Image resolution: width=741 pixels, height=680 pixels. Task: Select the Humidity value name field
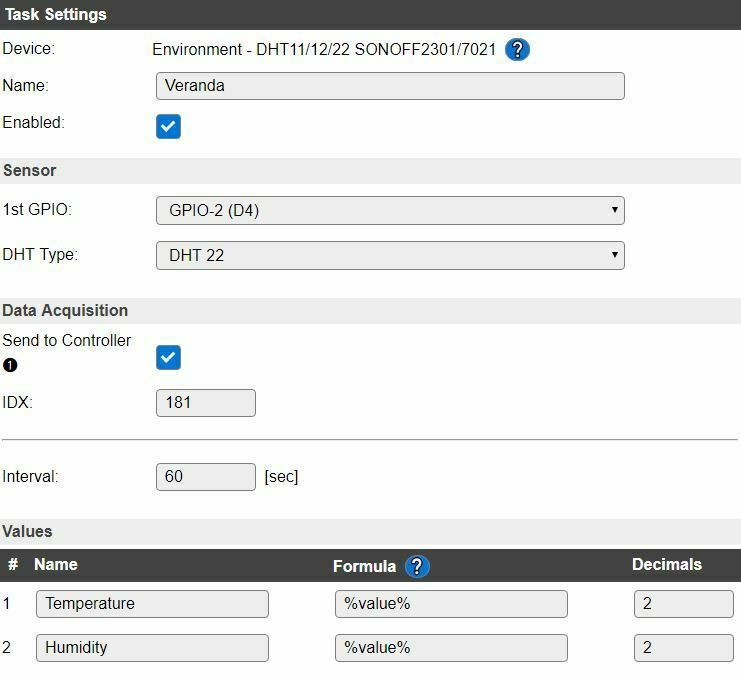tap(152, 648)
